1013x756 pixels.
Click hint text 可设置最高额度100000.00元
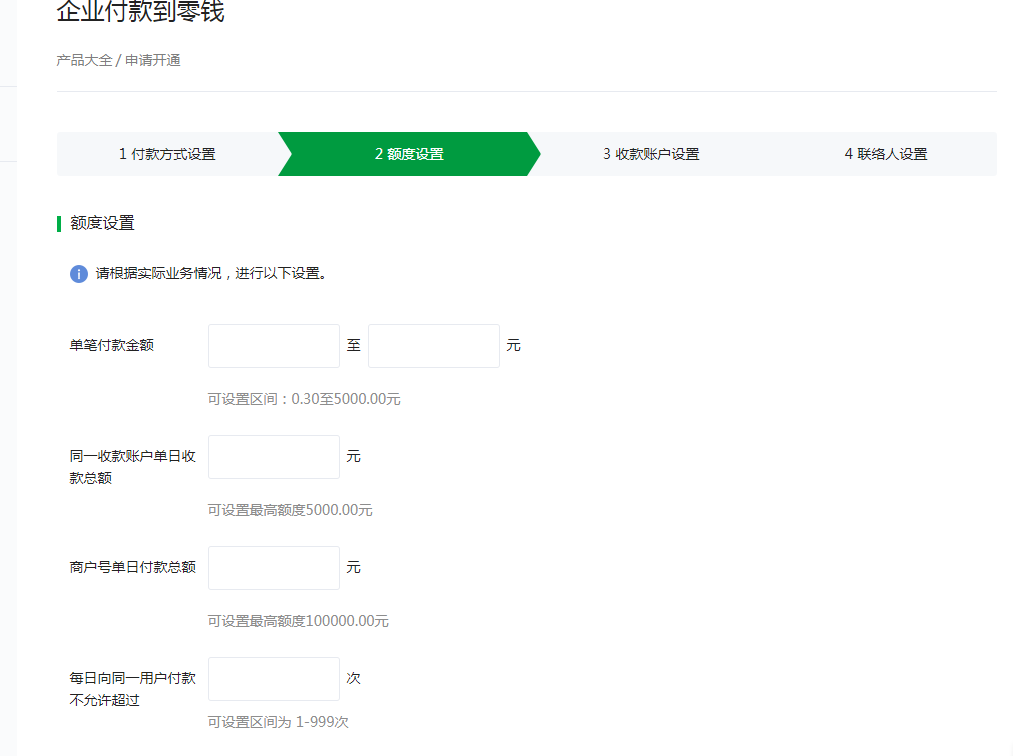tap(298, 622)
